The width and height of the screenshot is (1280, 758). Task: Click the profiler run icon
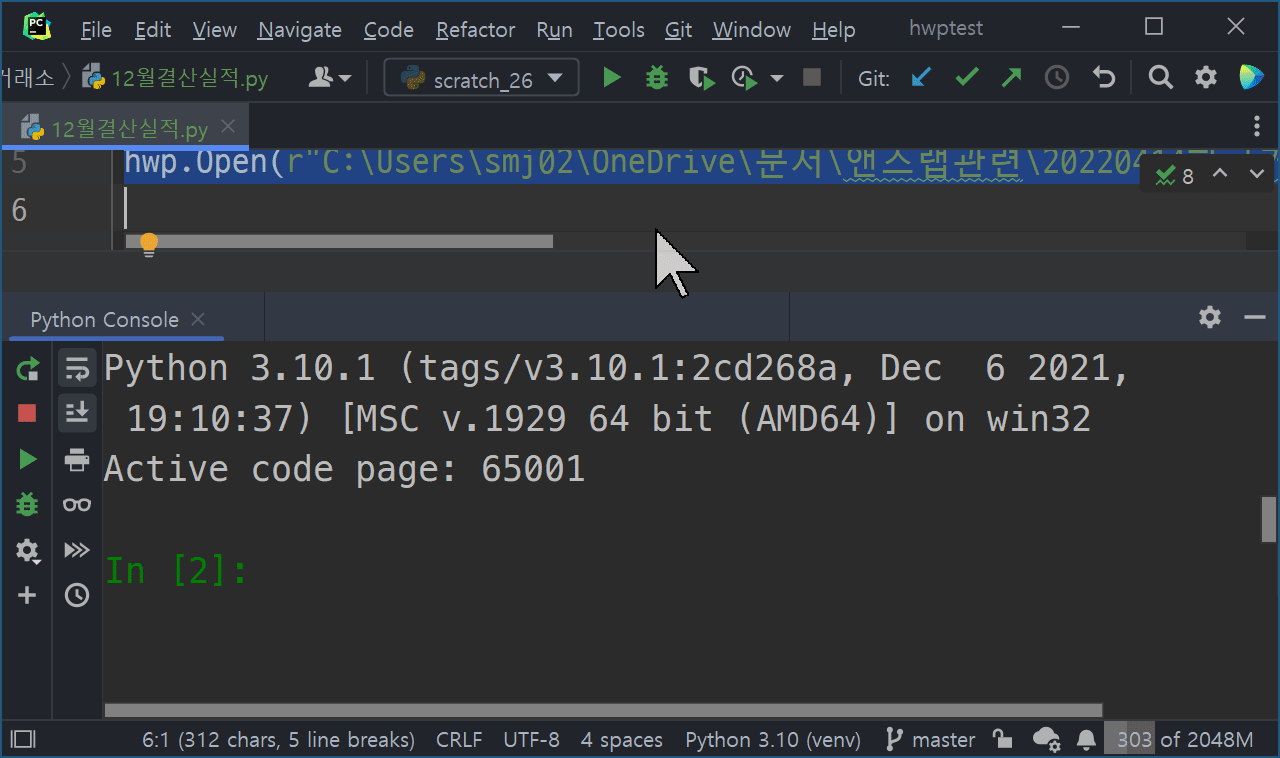[745, 77]
